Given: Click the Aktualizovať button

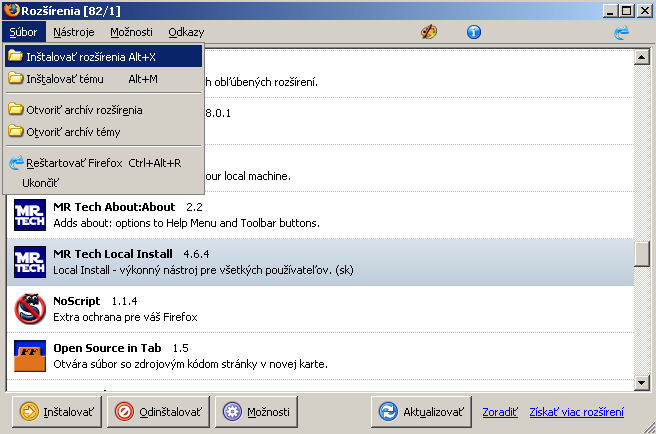Looking at the screenshot, I should click(x=421, y=412).
